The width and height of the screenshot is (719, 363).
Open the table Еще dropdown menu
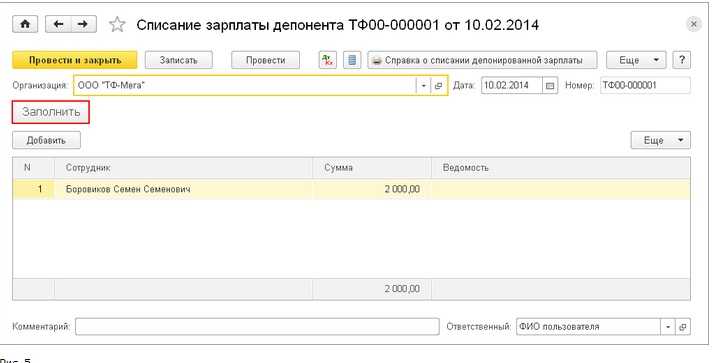pos(660,140)
